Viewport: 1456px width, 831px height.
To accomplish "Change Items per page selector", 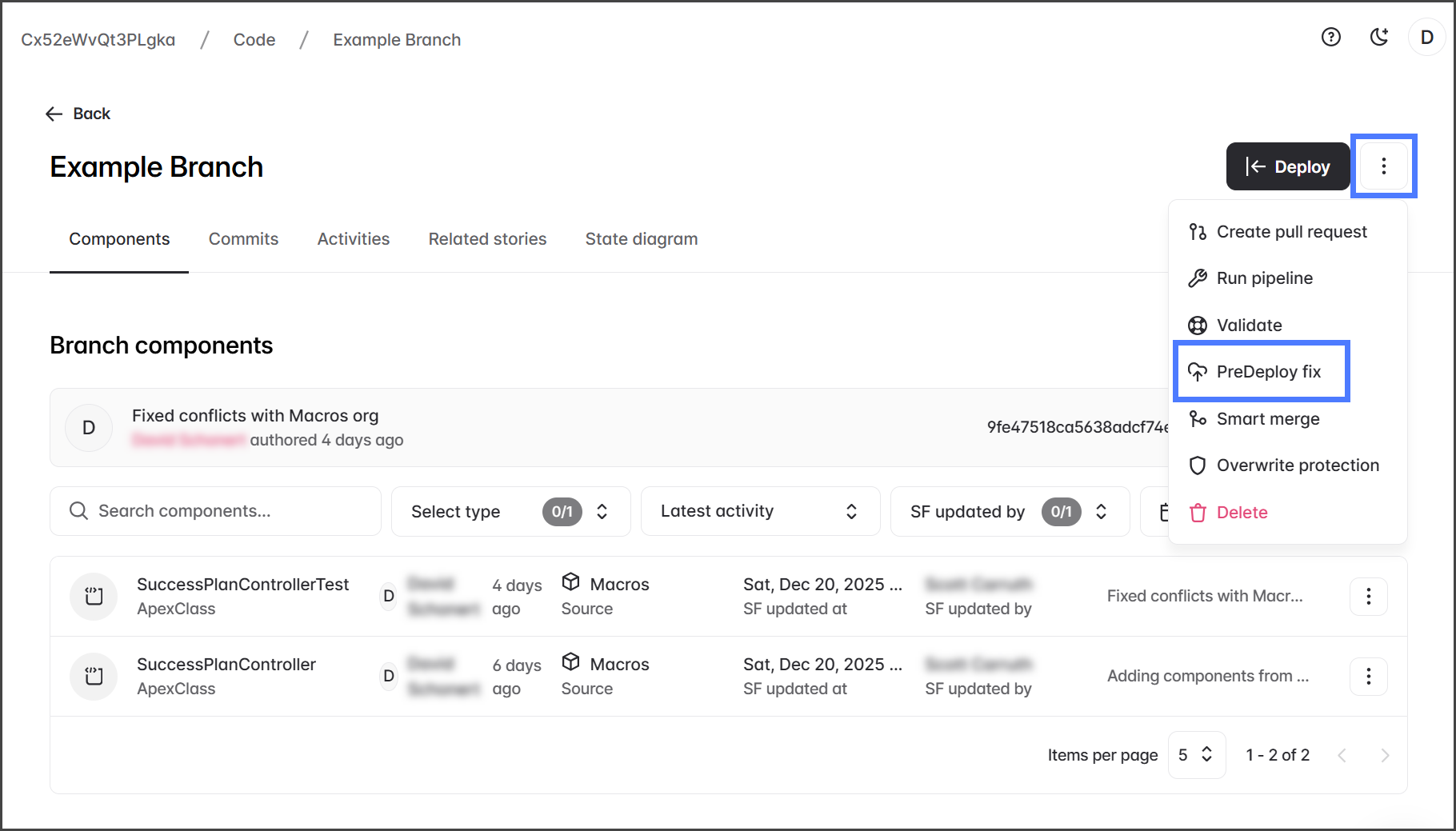I will [1196, 755].
